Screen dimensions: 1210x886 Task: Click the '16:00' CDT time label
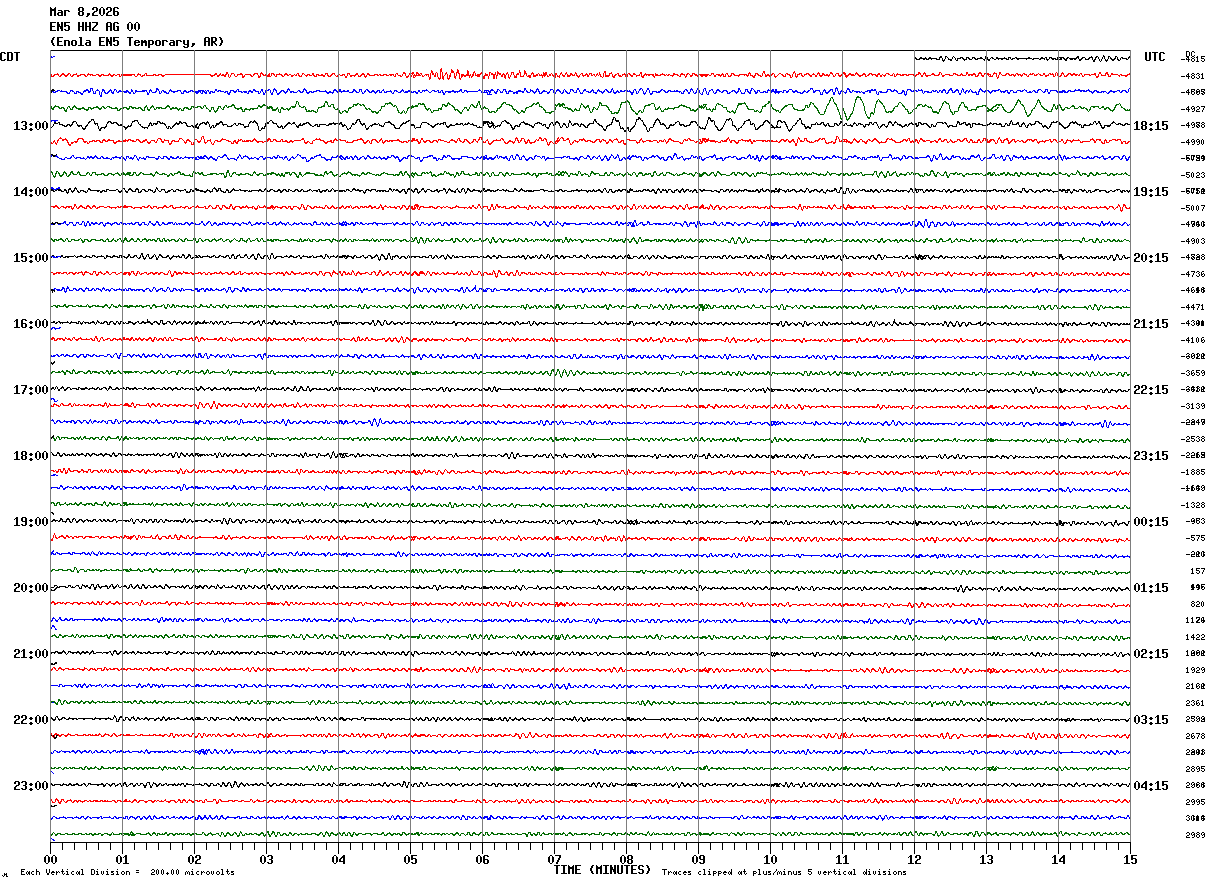31,324
